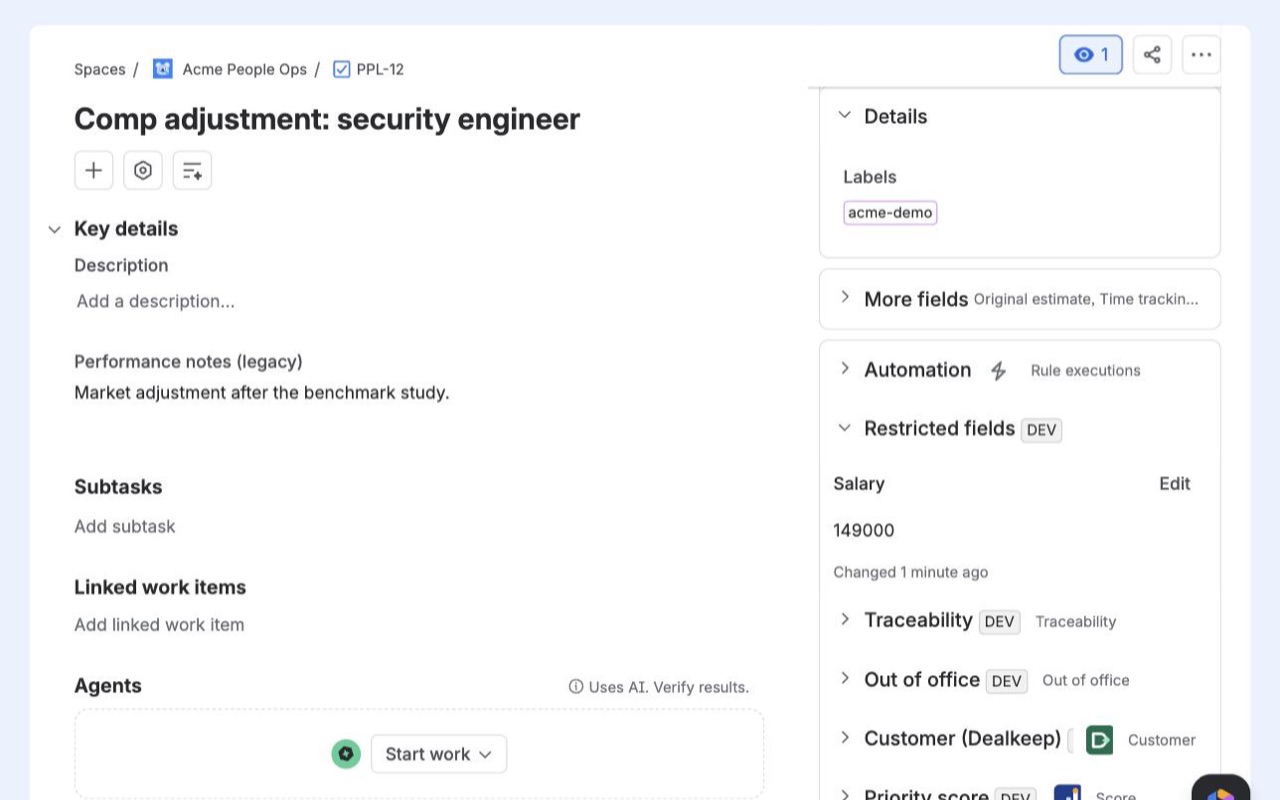Open the three-dot more actions menu
Image resolution: width=1280 pixels, height=800 pixels.
1201,55
